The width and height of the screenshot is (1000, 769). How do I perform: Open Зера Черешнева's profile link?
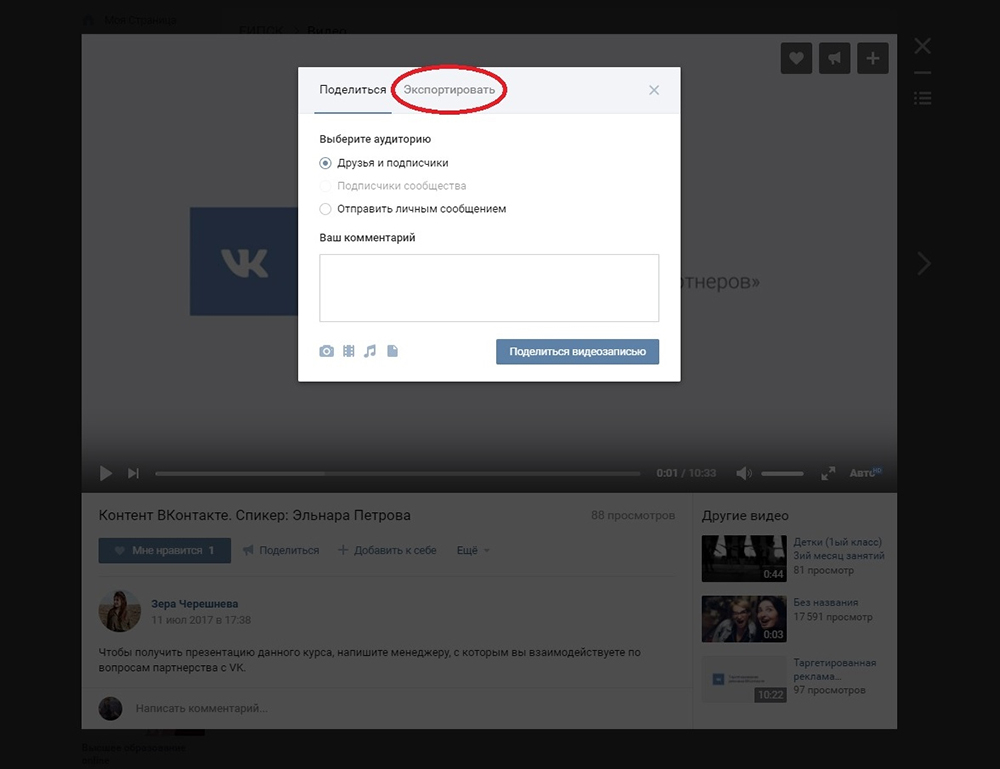(195, 604)
